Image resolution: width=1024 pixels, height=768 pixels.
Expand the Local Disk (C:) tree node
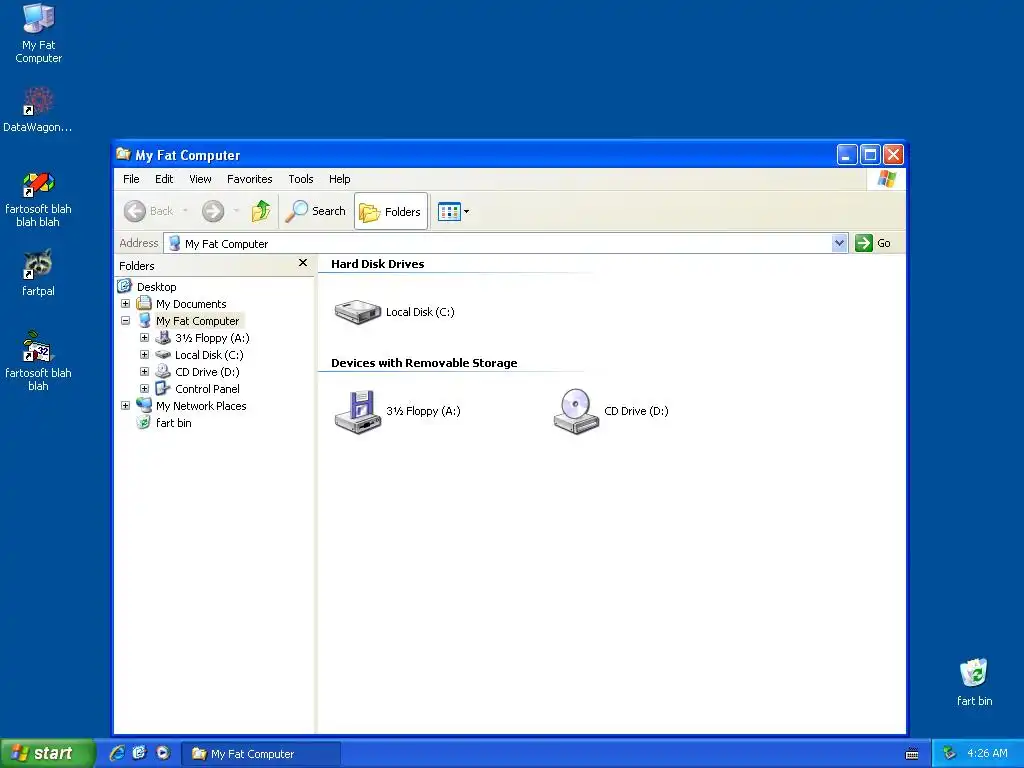tap(144, 355)
